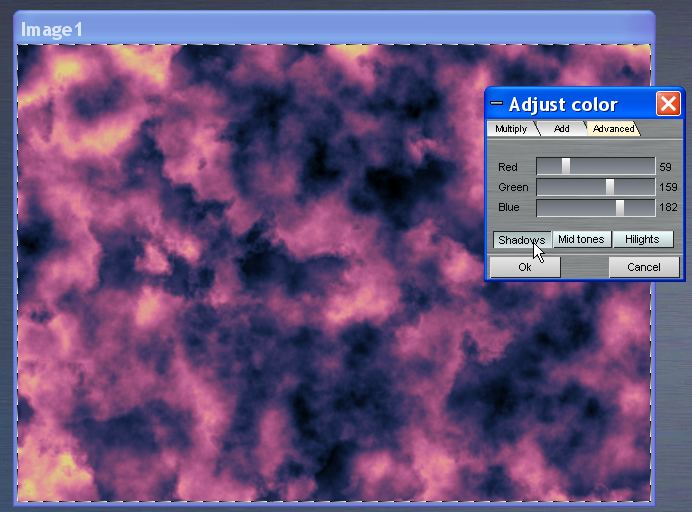
Task: Click the Adjust color title text
Action: pos(563,104)
